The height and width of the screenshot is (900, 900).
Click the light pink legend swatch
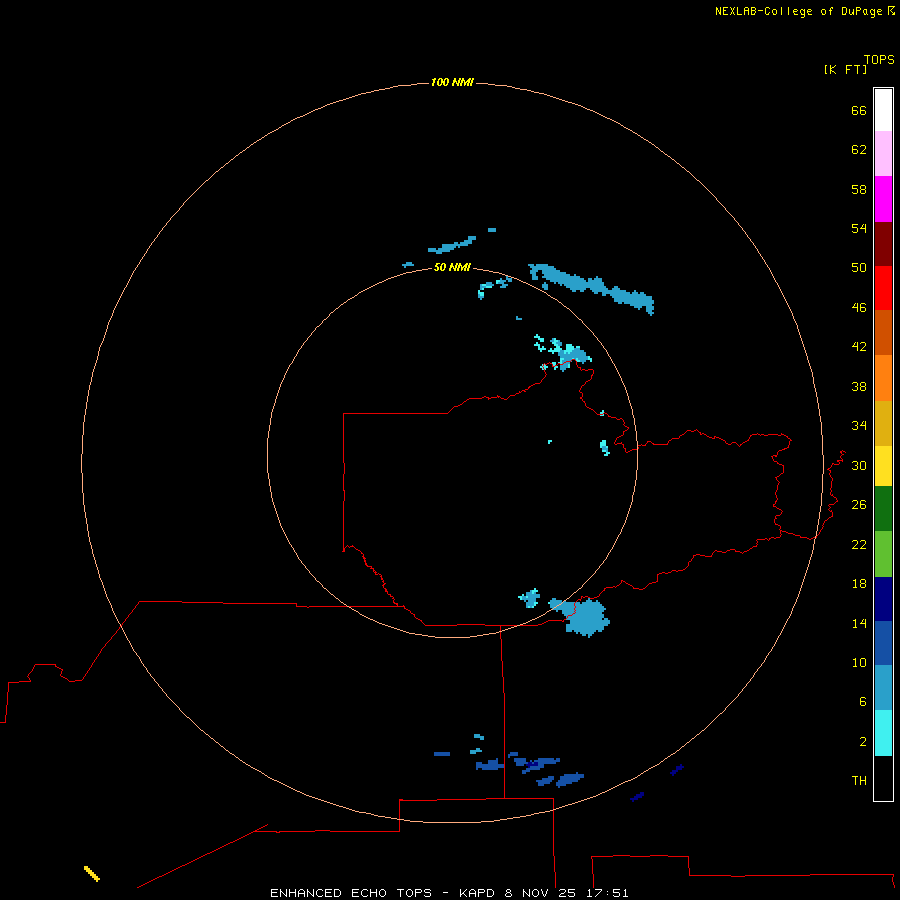pyautogui.click(x=883, y=153)
